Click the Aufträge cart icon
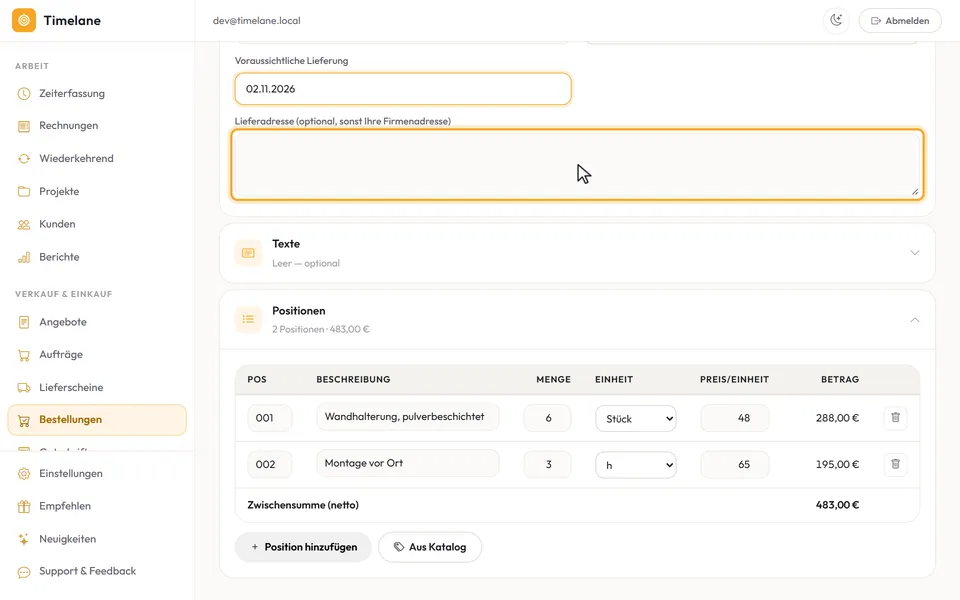Screen dimensions: 960x600 coord(24,354)
